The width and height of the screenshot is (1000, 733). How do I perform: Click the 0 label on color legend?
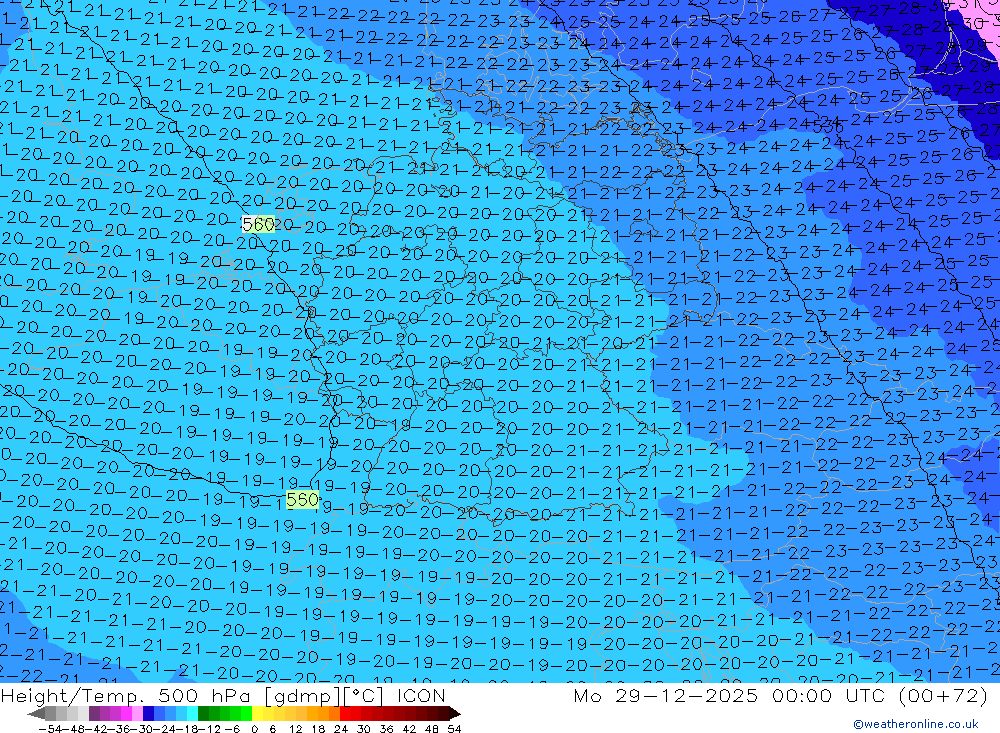pos(254,729)
